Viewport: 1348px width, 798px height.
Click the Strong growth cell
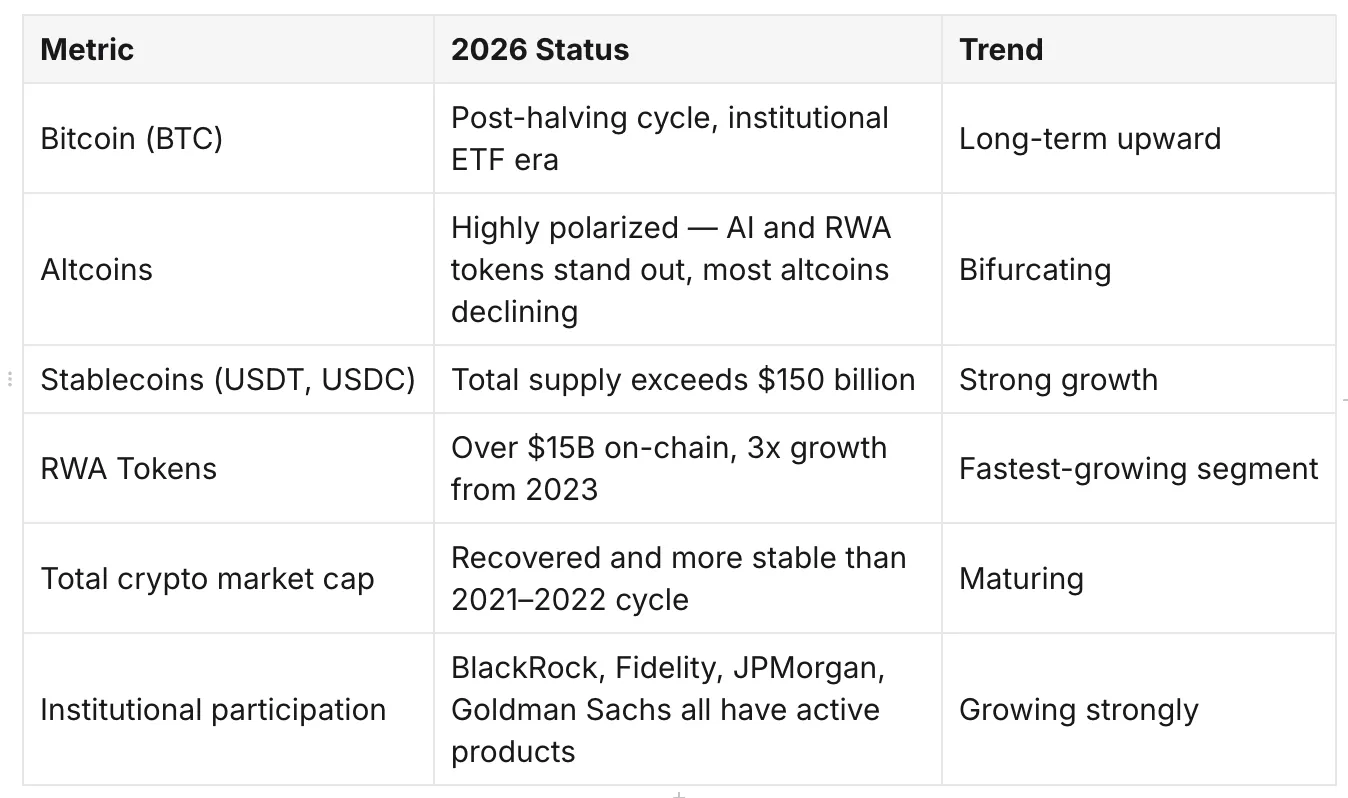click(1138, 379)
